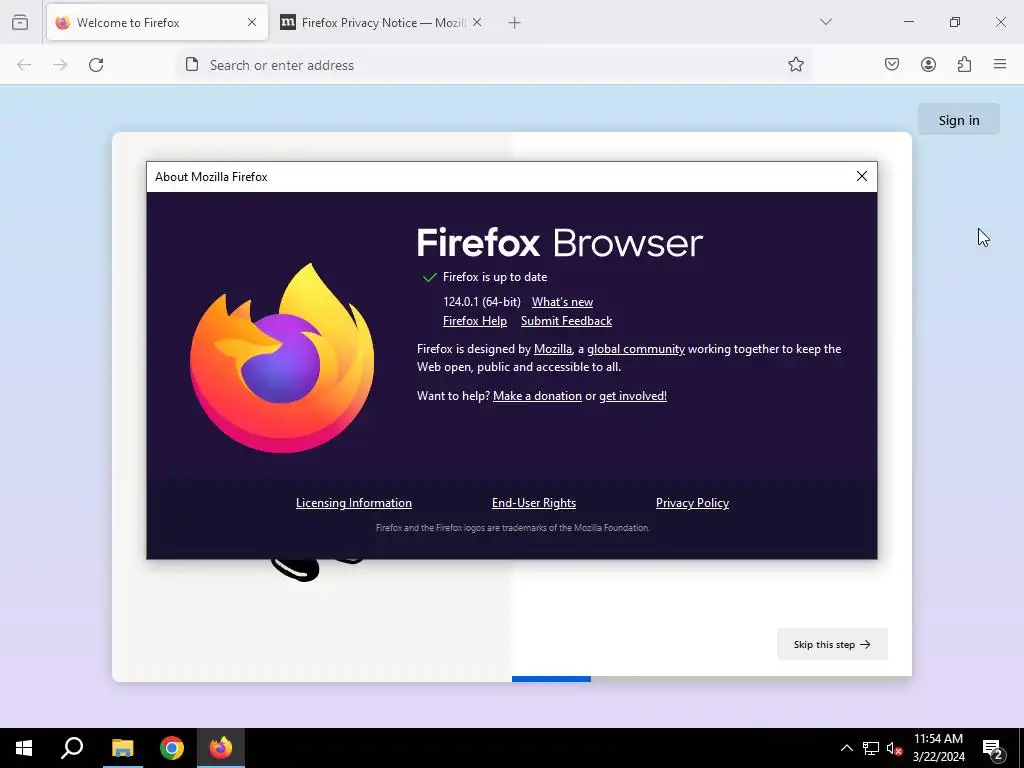Viewport: 1024px width, 768px height.
Task: Reload the current page
Action: 96,65
